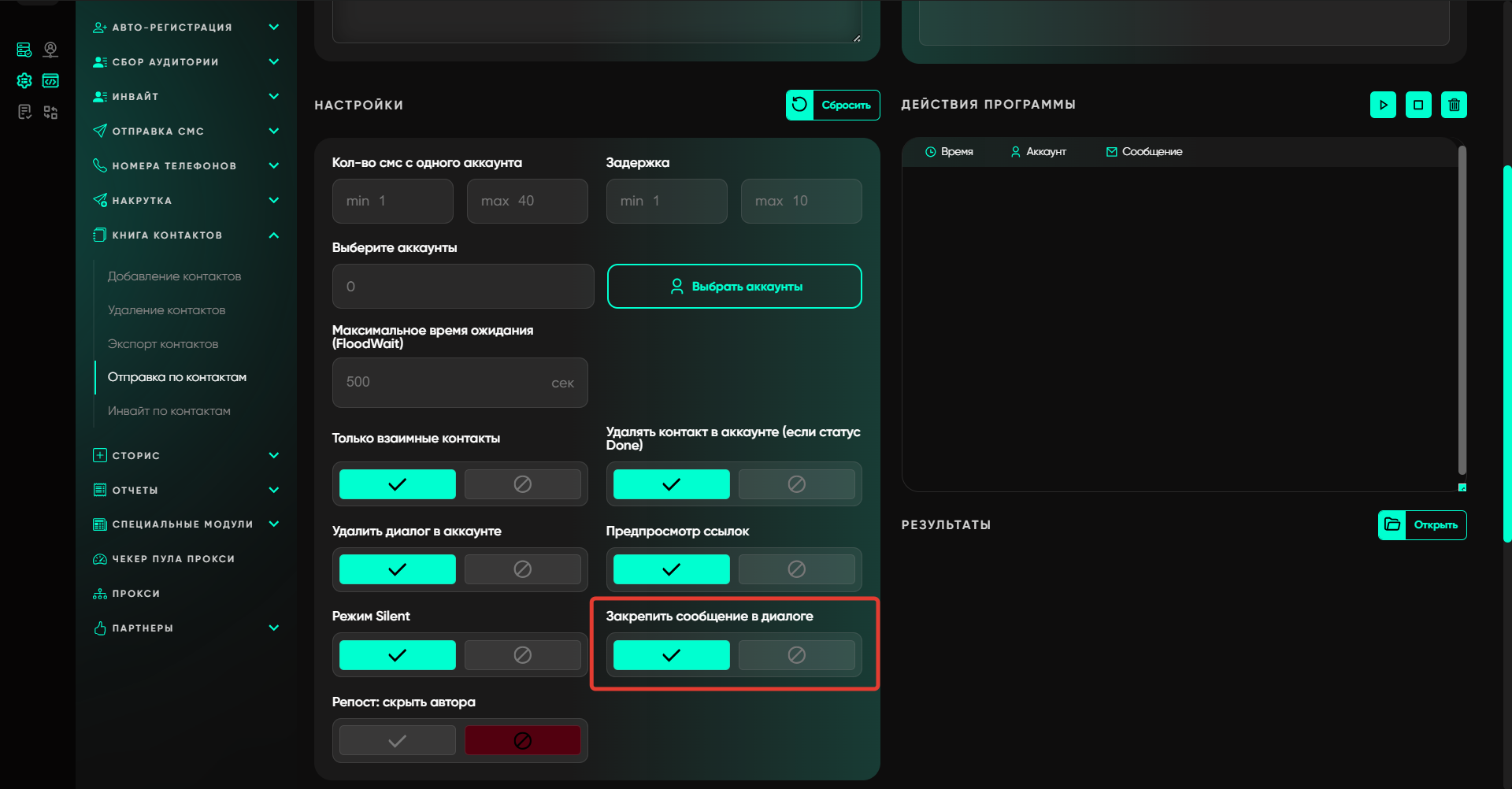The width and height of the screenshot is (1512, 789).
Task: Collapse the Книга контактов section
Action: click(273, 235)
